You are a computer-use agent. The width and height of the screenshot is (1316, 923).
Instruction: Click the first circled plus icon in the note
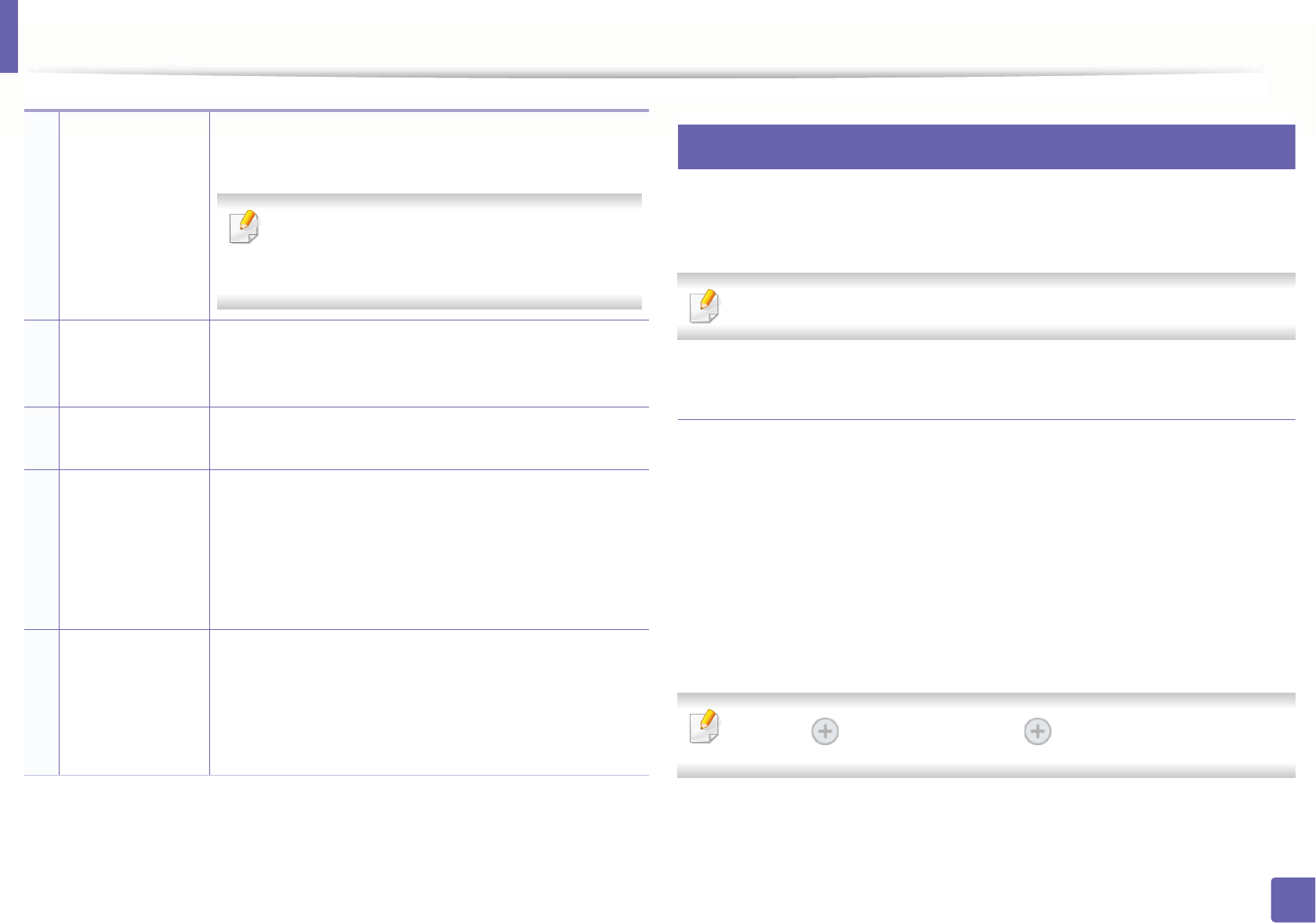825,732
